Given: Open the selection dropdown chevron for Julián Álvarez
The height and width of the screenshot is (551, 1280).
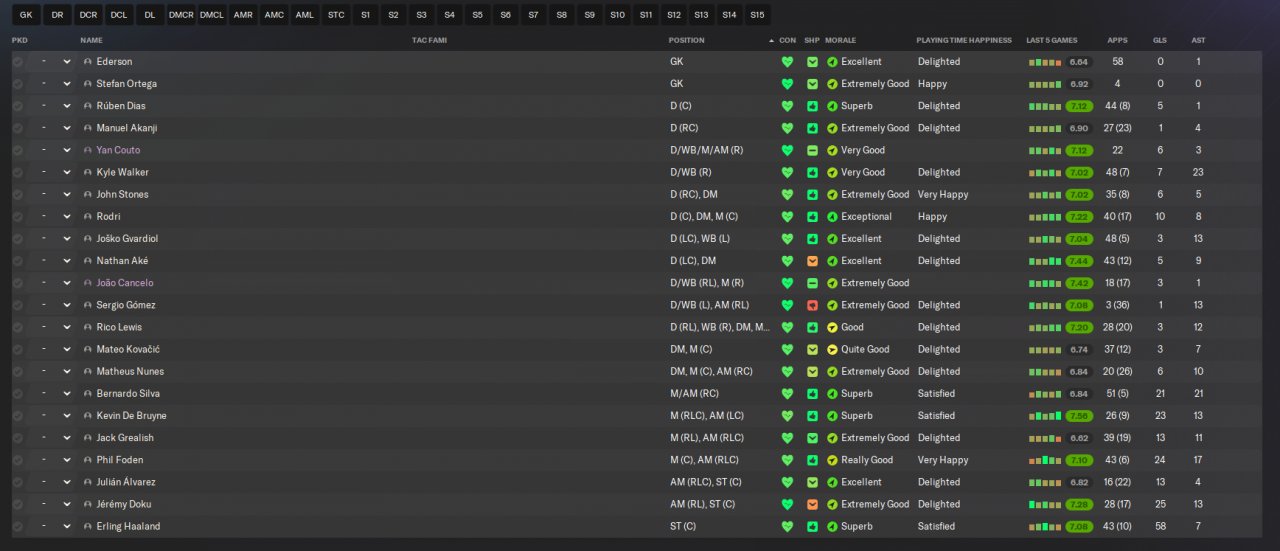Looking at the screenshot, I should coord(67,482).
